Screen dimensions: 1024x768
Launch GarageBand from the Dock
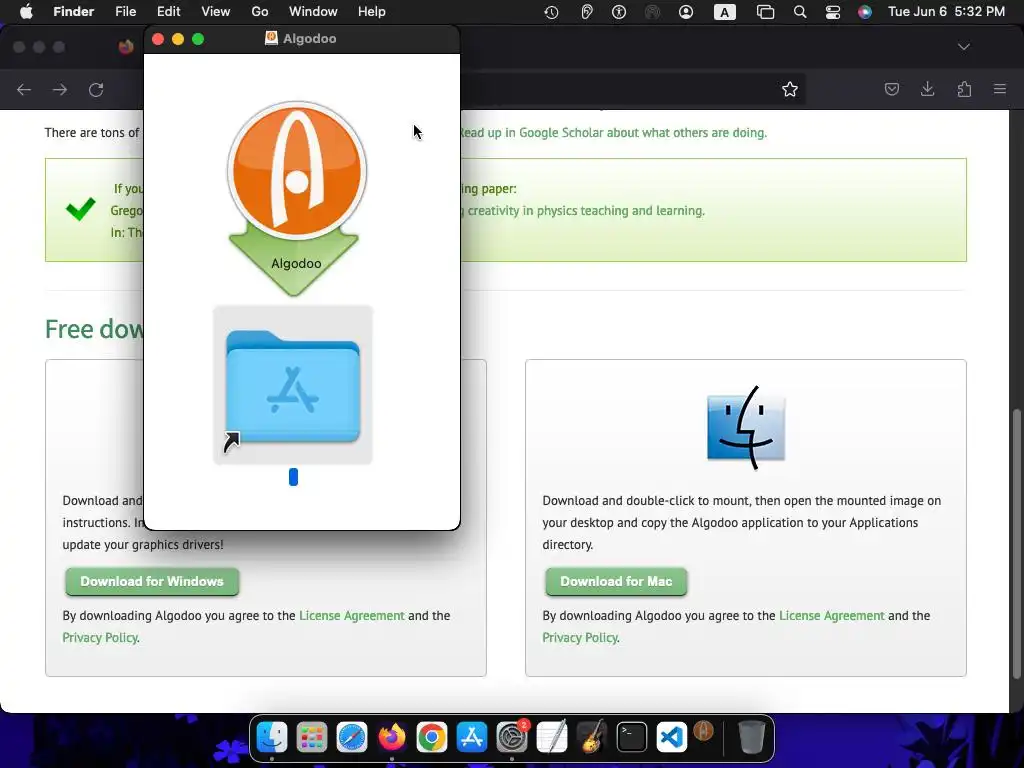pyautogui.click(x=592, y=737)
